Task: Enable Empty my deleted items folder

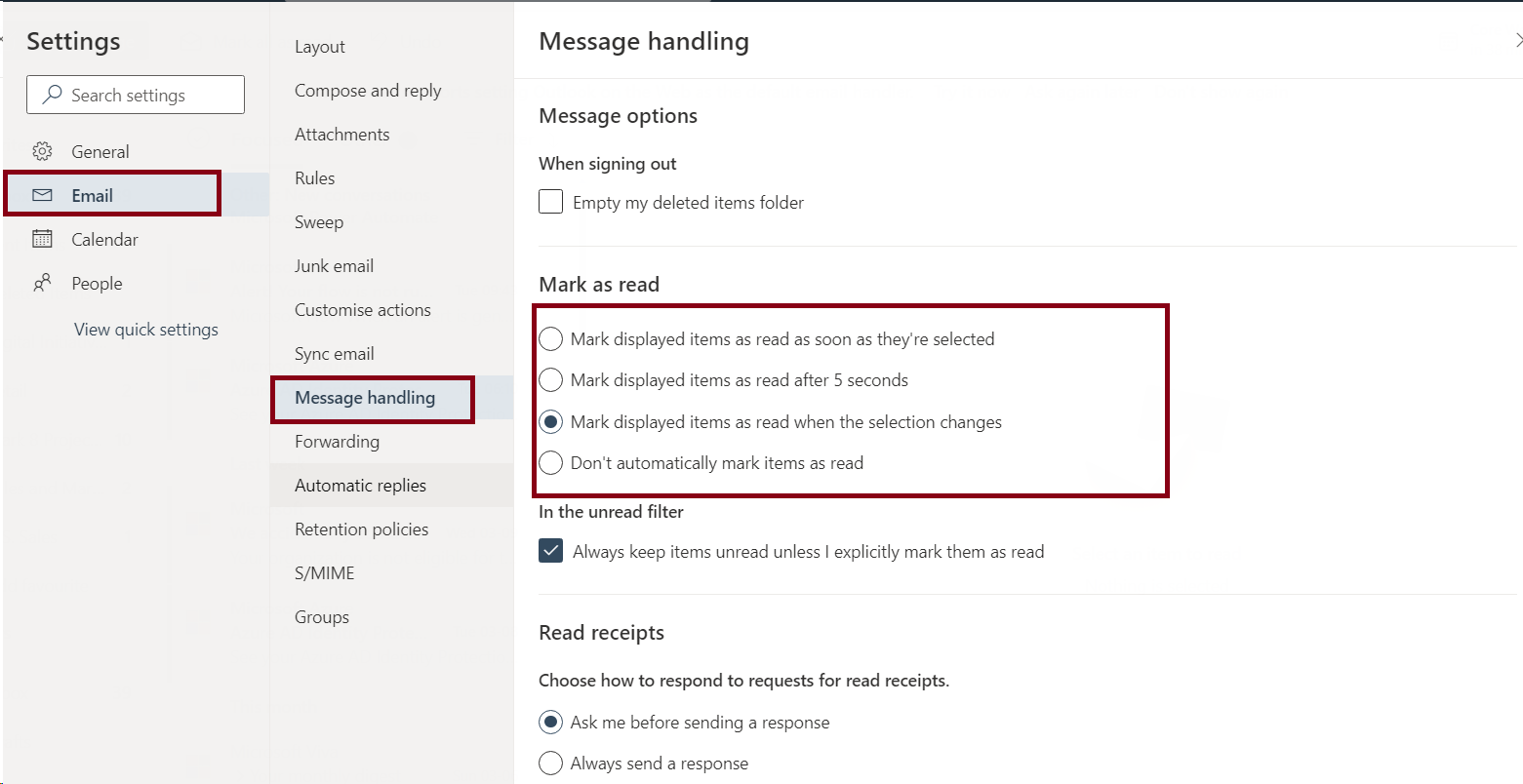Action: tap(550, 201)
